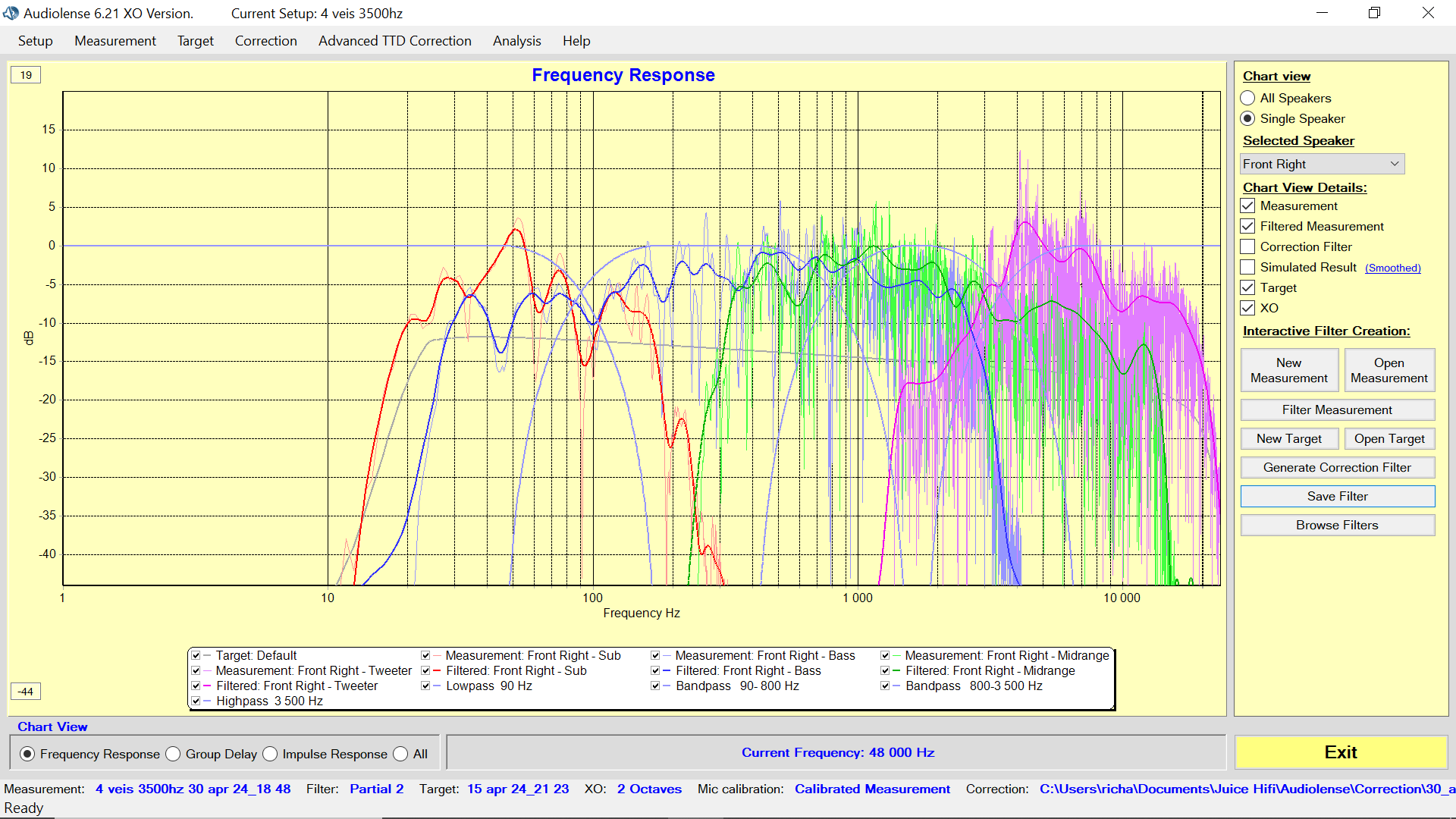The width and height of the screenshot is (1456, 819).
Task: Toggle the Target: Default legend checkbox
Action: click(196, 655)
